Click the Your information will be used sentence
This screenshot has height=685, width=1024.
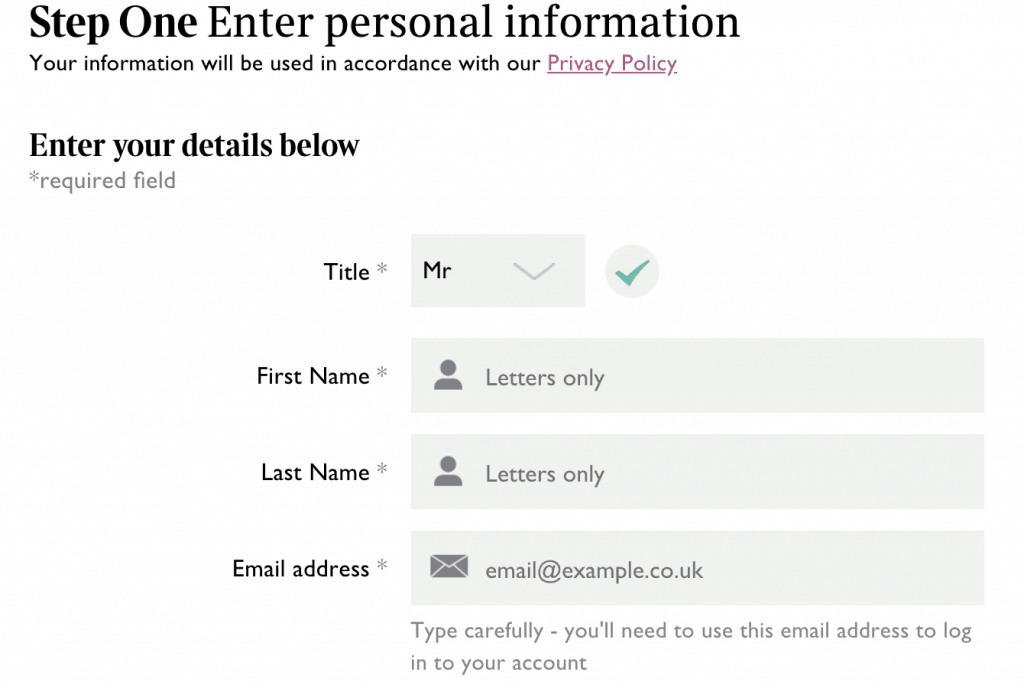click(x=286, y=64)
